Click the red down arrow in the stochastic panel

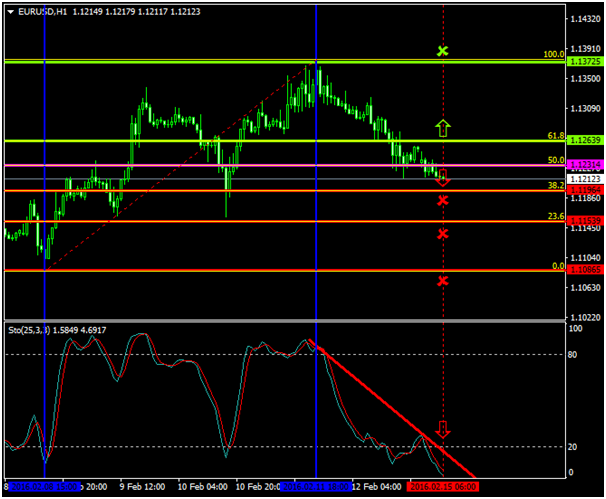[x=443, y=430]
